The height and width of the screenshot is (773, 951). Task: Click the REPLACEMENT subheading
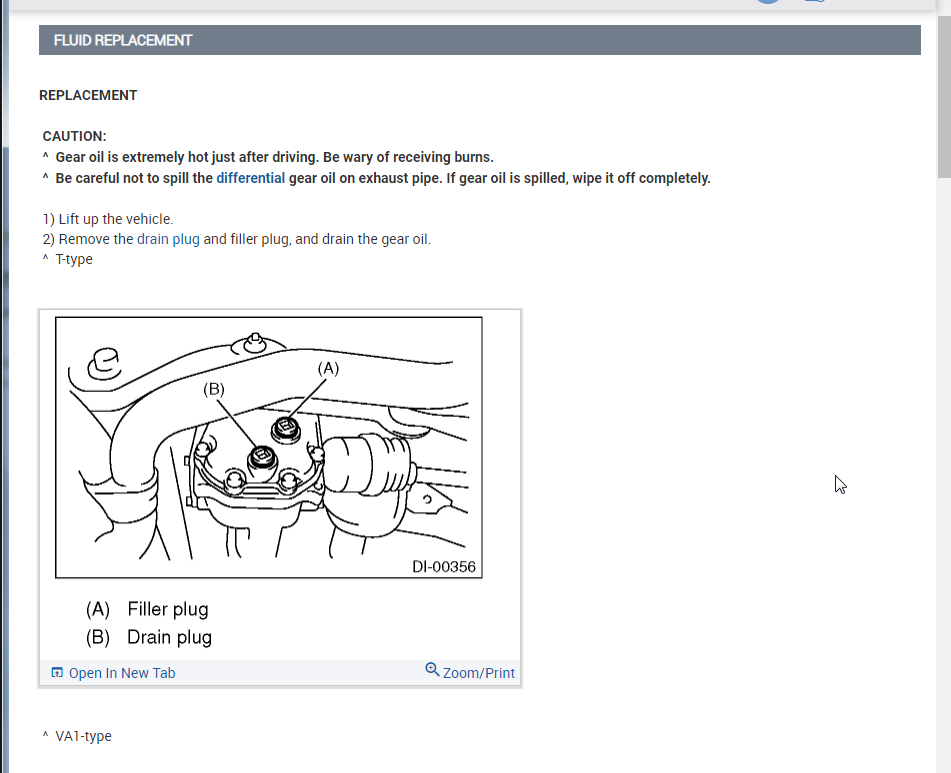point(88,95)
